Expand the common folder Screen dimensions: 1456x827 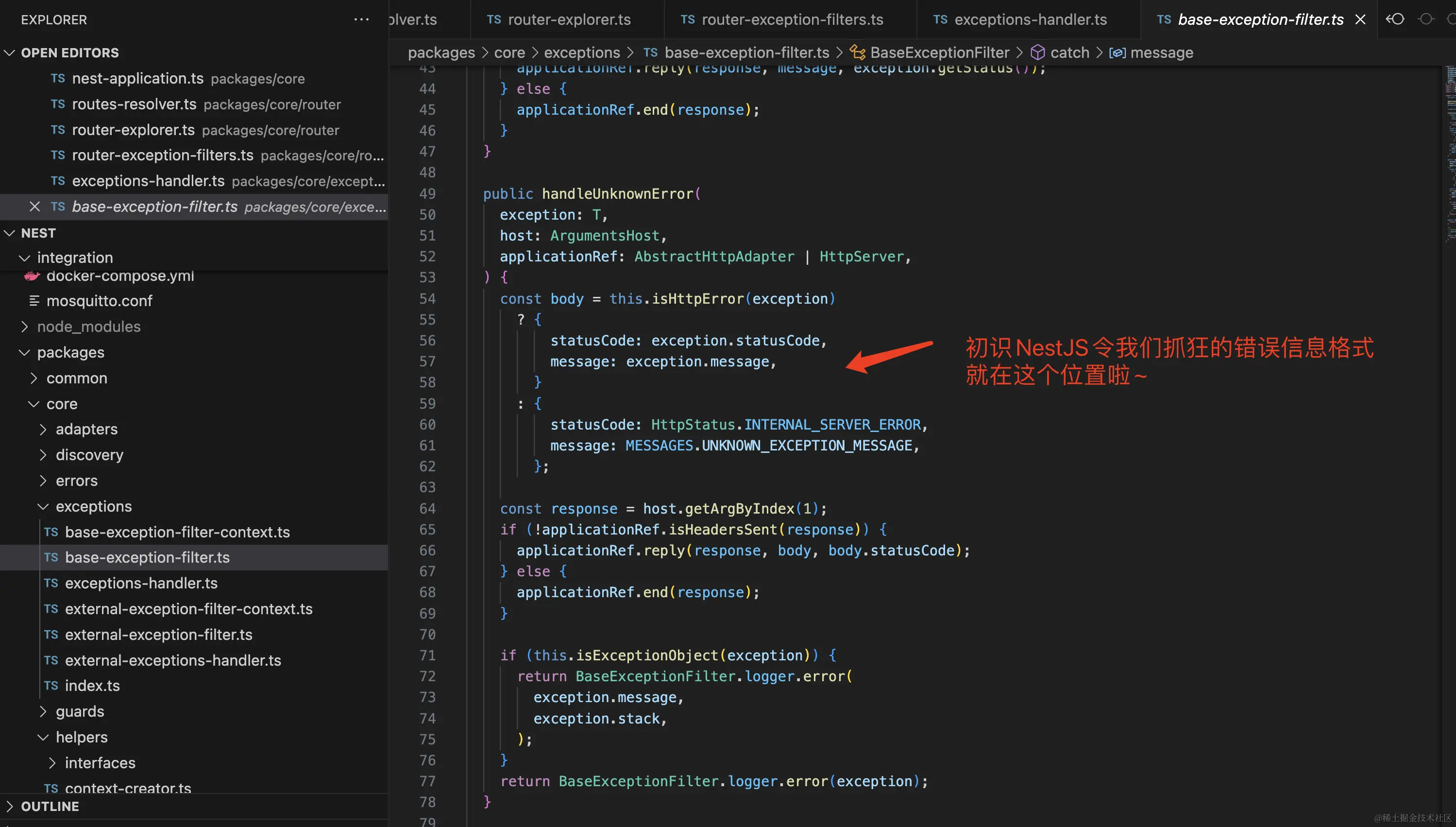[34, 378]
